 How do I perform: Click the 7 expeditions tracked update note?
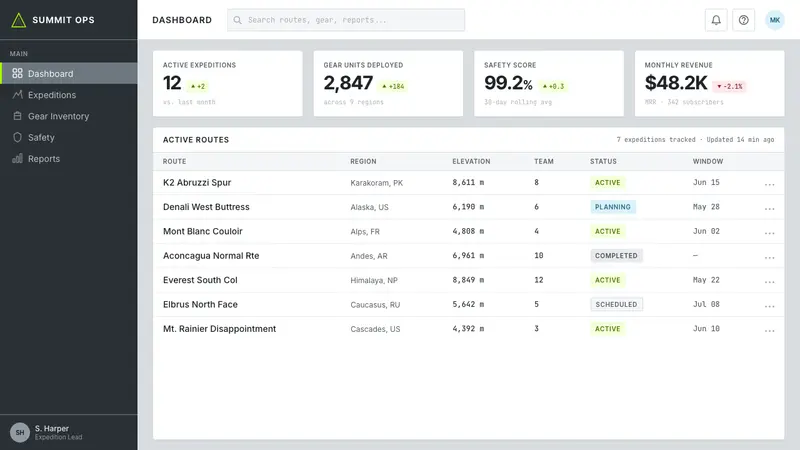[695, 139]
